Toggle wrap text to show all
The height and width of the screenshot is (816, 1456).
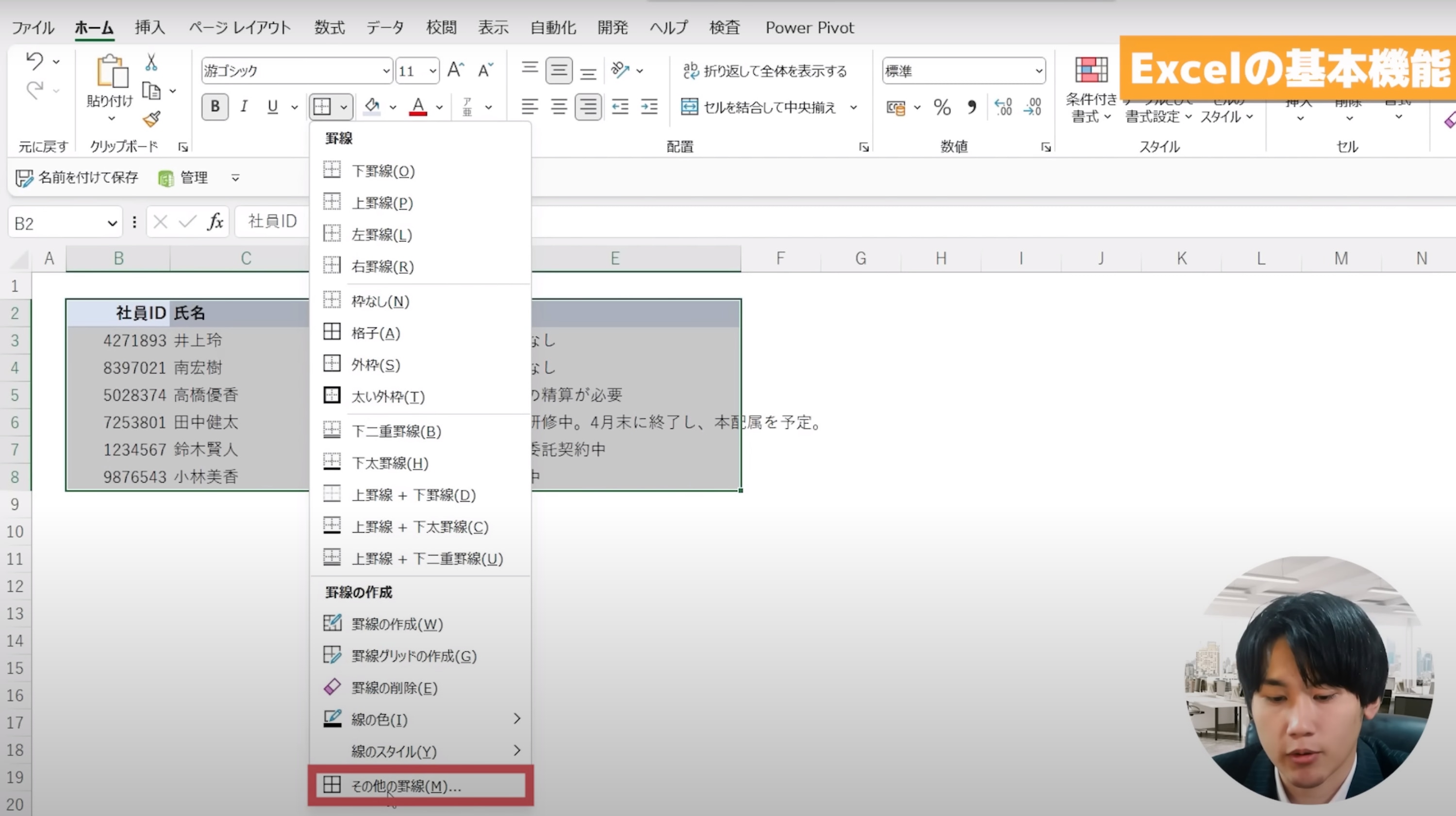(765, 71)
